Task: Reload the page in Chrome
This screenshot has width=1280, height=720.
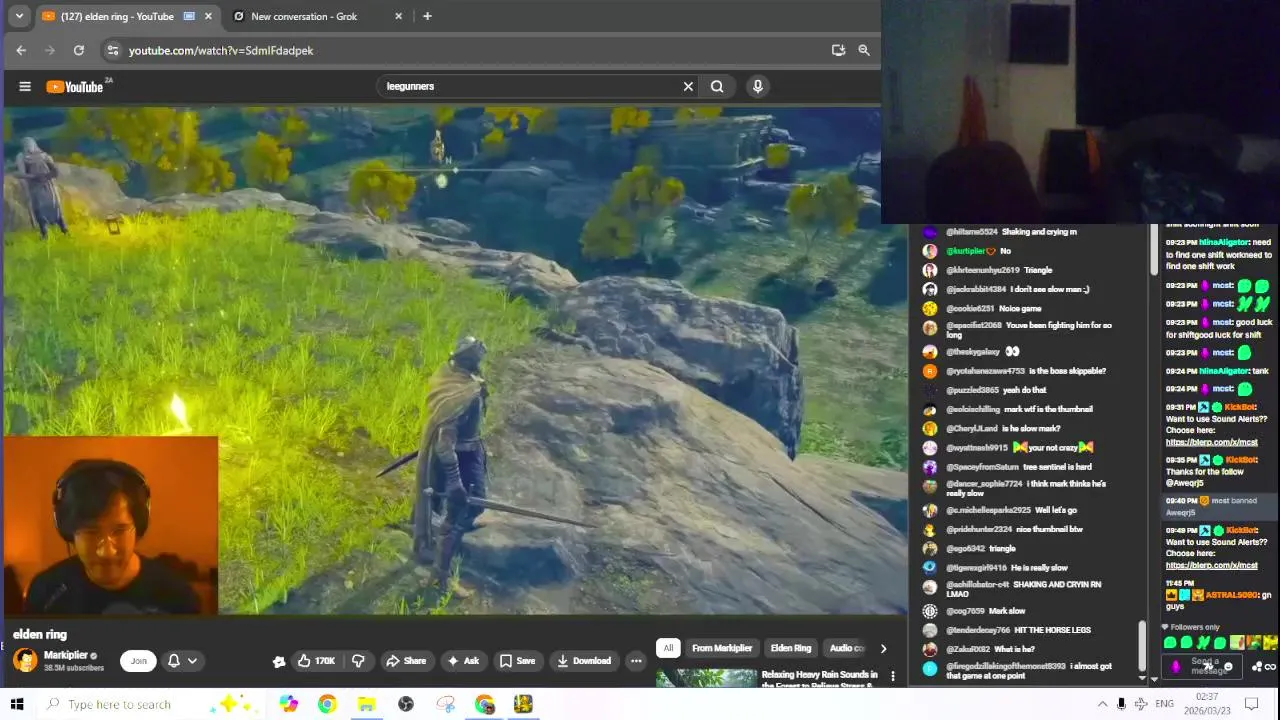Action: coord(78,50)
